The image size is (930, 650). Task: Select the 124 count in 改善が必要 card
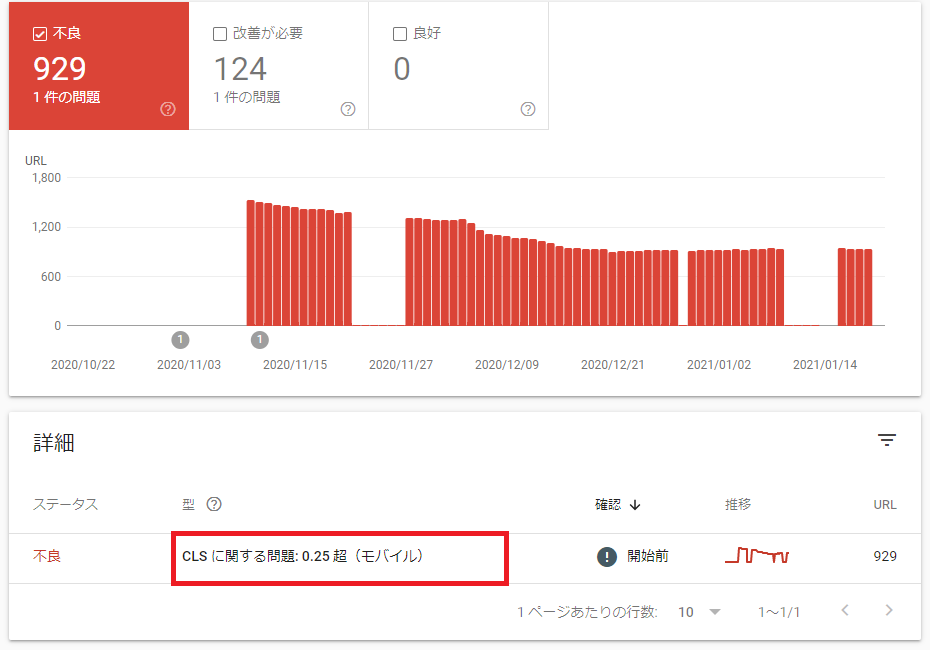coord(240,69)
